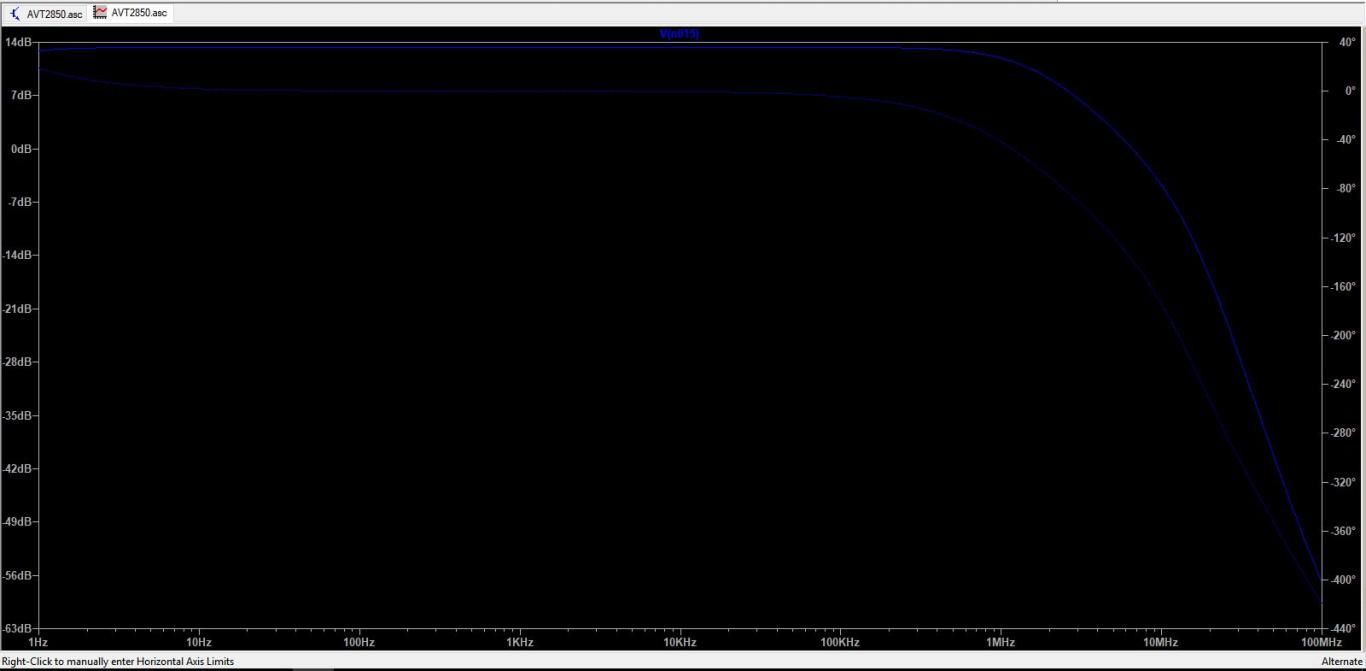Viewport: 1366px width, 671px height.
Task: Click the Right-Click horizontal axis limits status message
Action: (118, 661)
